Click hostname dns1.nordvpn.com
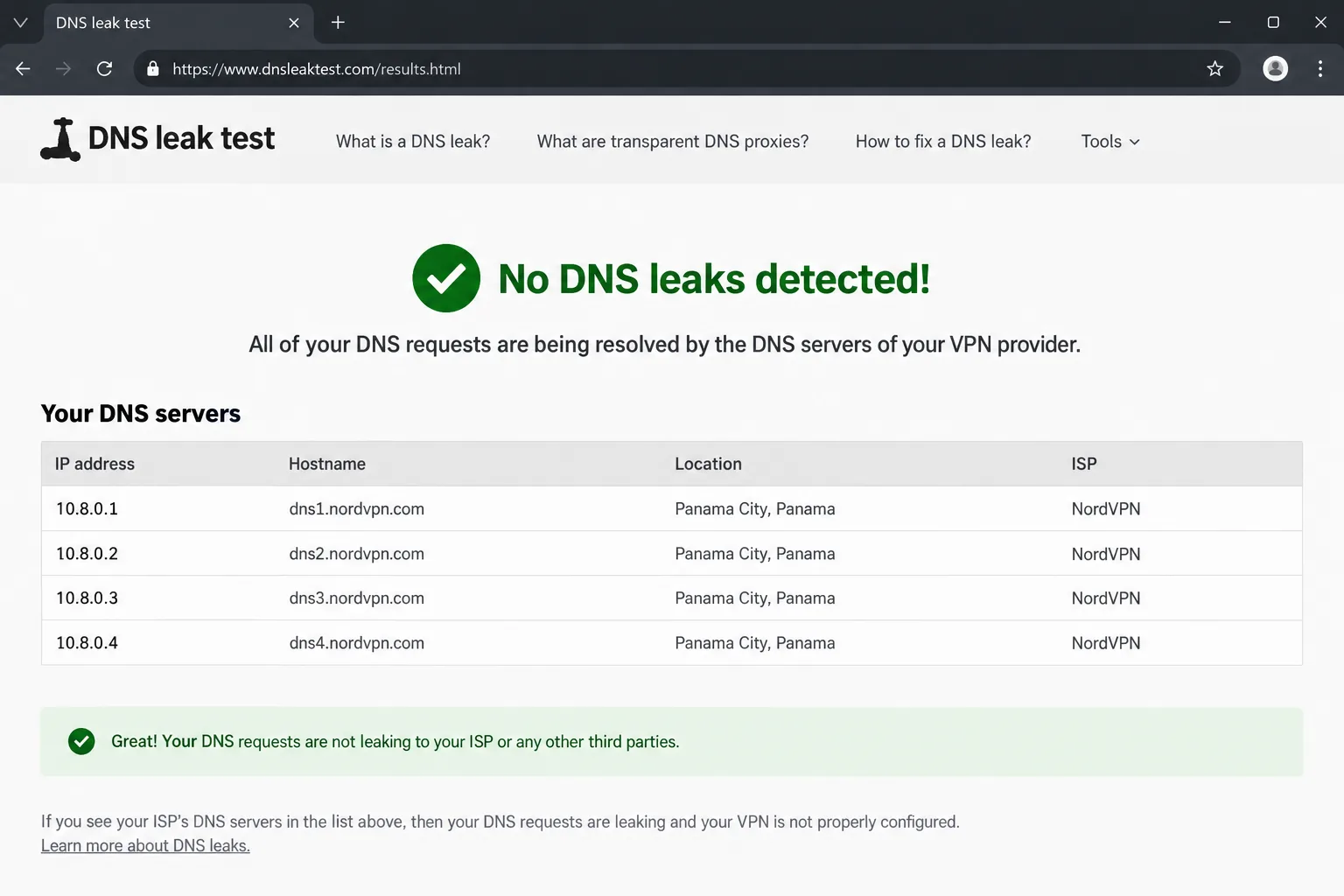 pos(356,508)
